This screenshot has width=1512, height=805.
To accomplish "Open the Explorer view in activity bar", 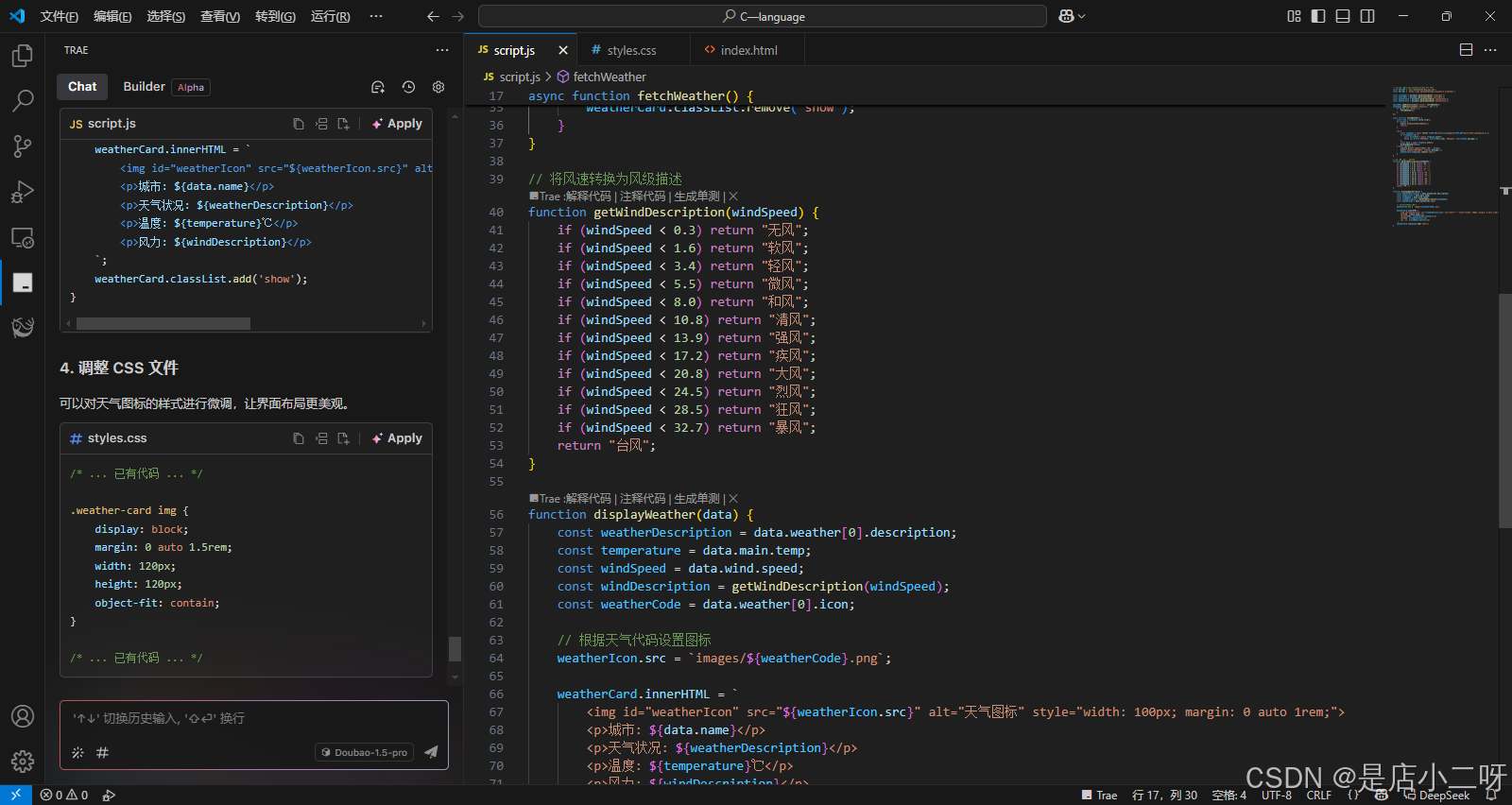I will 22,56.
